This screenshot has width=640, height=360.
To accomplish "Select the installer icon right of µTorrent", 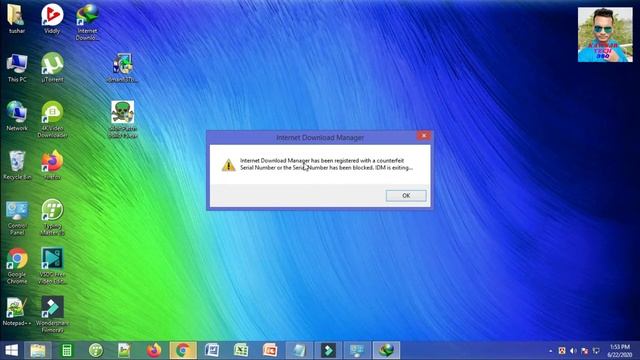I will [122, 68].
